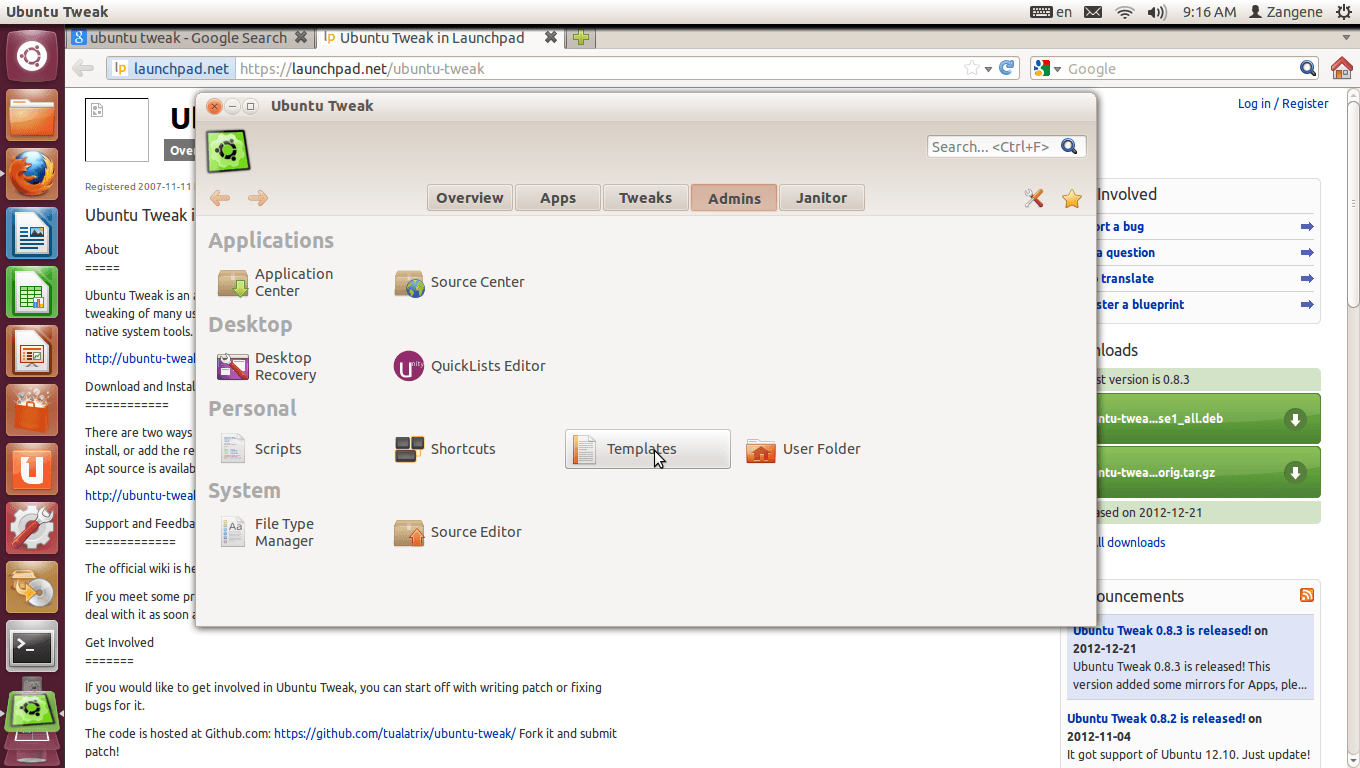Open Application Center in Ubuntu Tweak

pyautogui.click(x=277, y=283)
